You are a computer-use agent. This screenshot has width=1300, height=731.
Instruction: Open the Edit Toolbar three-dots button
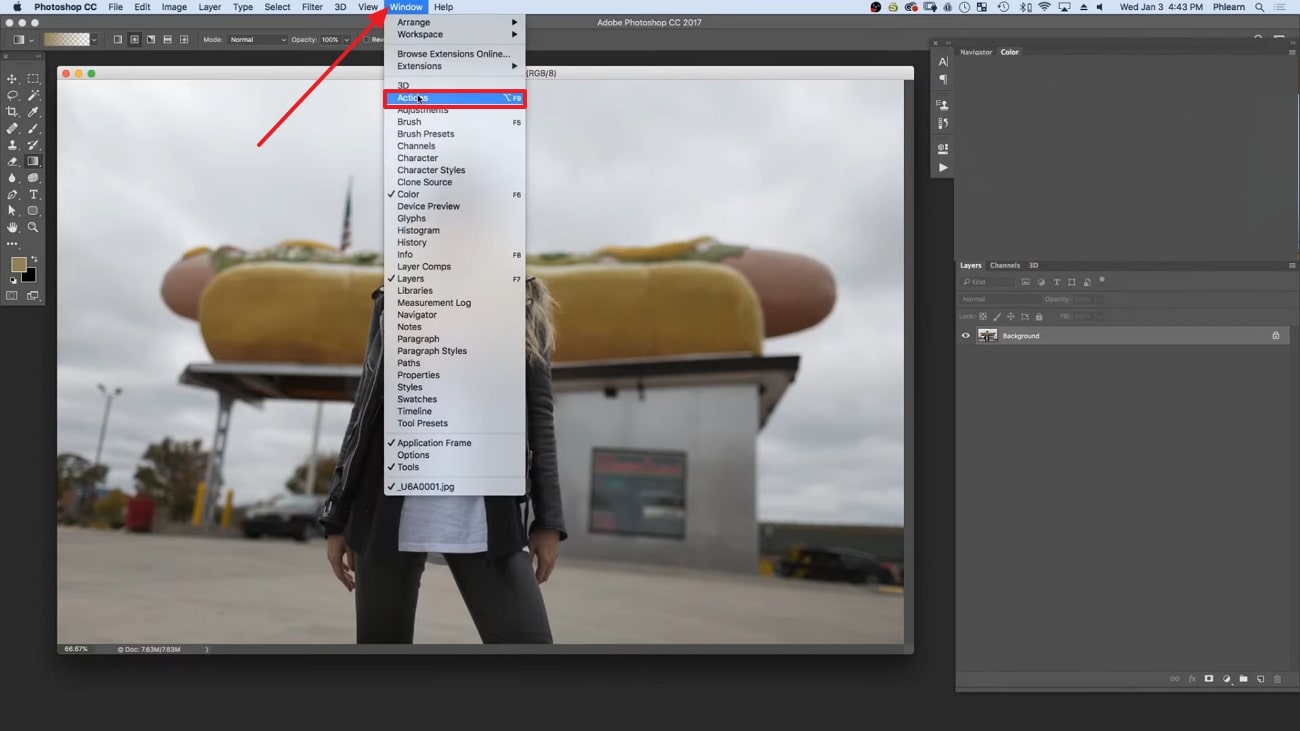12,244
